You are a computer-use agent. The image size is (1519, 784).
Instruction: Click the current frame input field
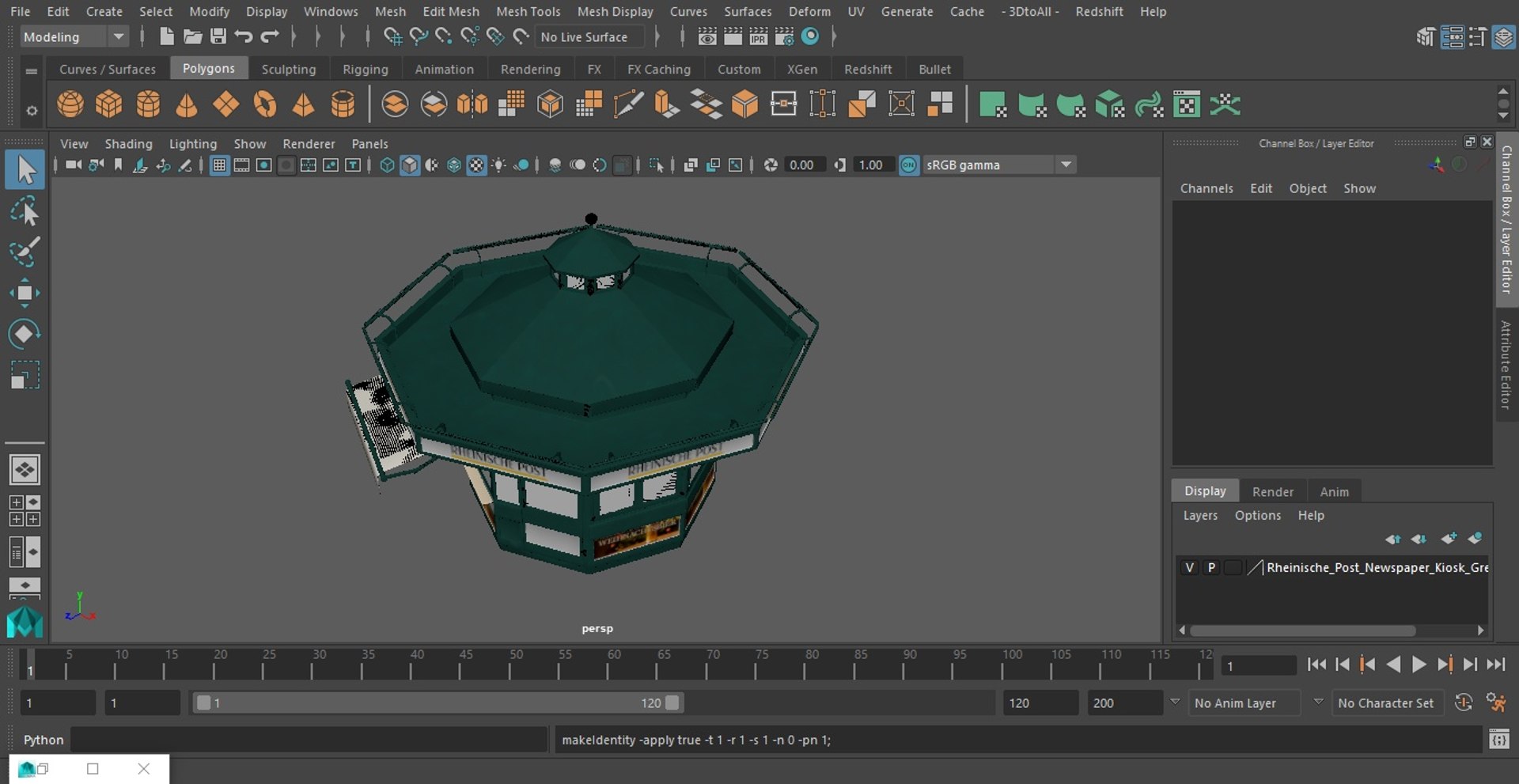click(1258, 665)
